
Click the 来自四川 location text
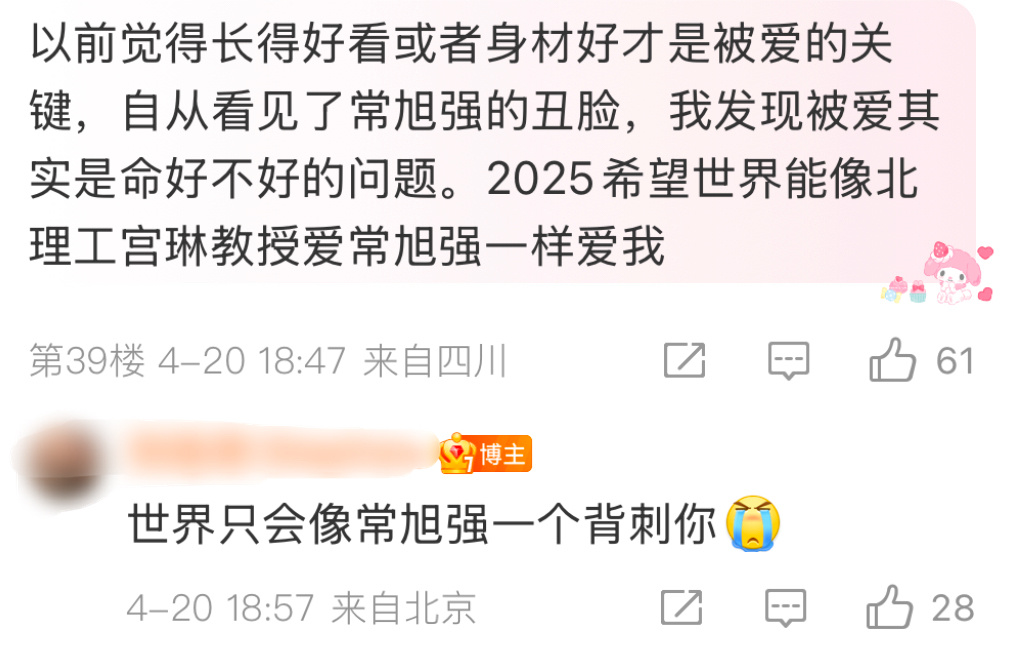tap(434, 361)
